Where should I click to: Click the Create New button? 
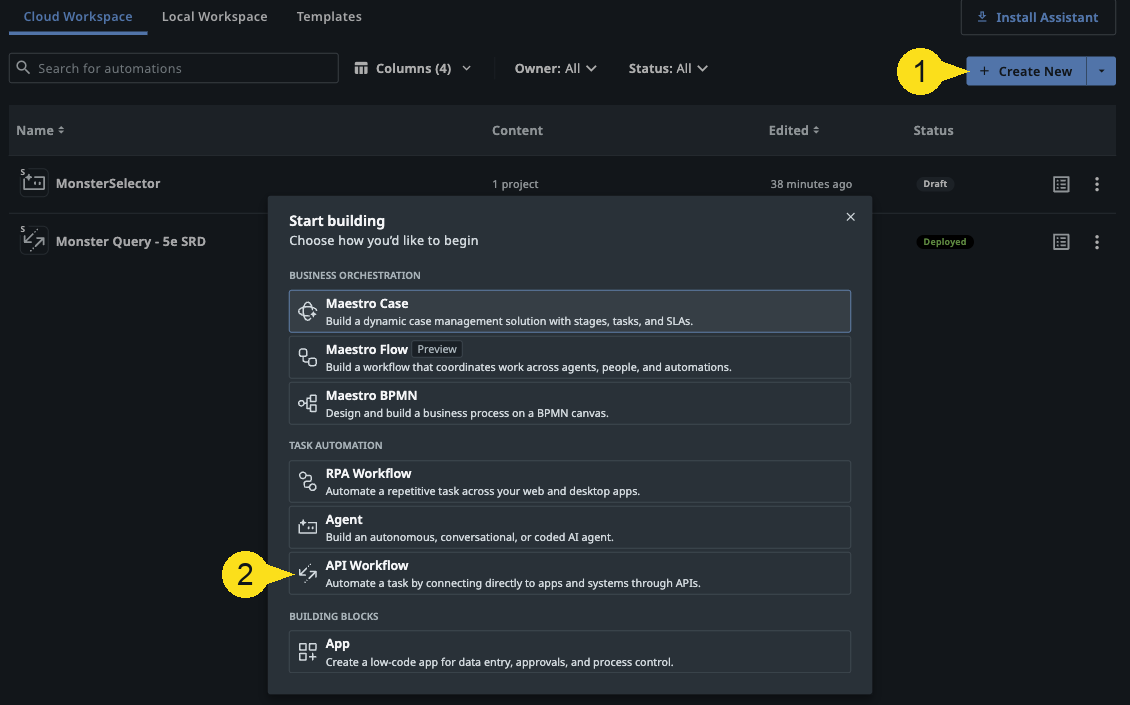click(1026, 71)
